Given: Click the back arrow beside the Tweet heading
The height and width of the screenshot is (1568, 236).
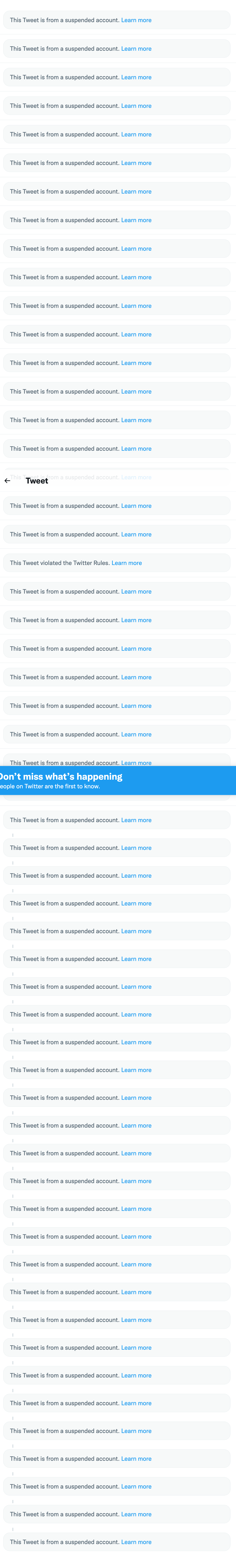Looking at the screenshot, I should [x=7, y=481].
